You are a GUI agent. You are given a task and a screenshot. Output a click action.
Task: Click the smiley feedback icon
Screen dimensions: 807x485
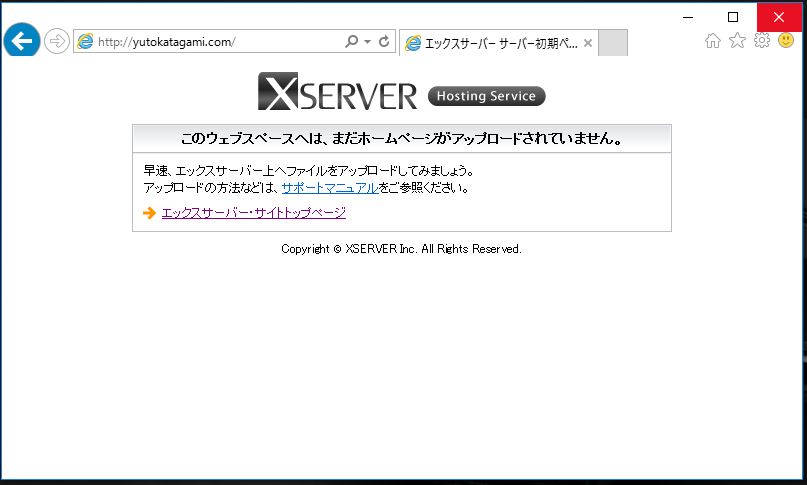pos(786,40)
